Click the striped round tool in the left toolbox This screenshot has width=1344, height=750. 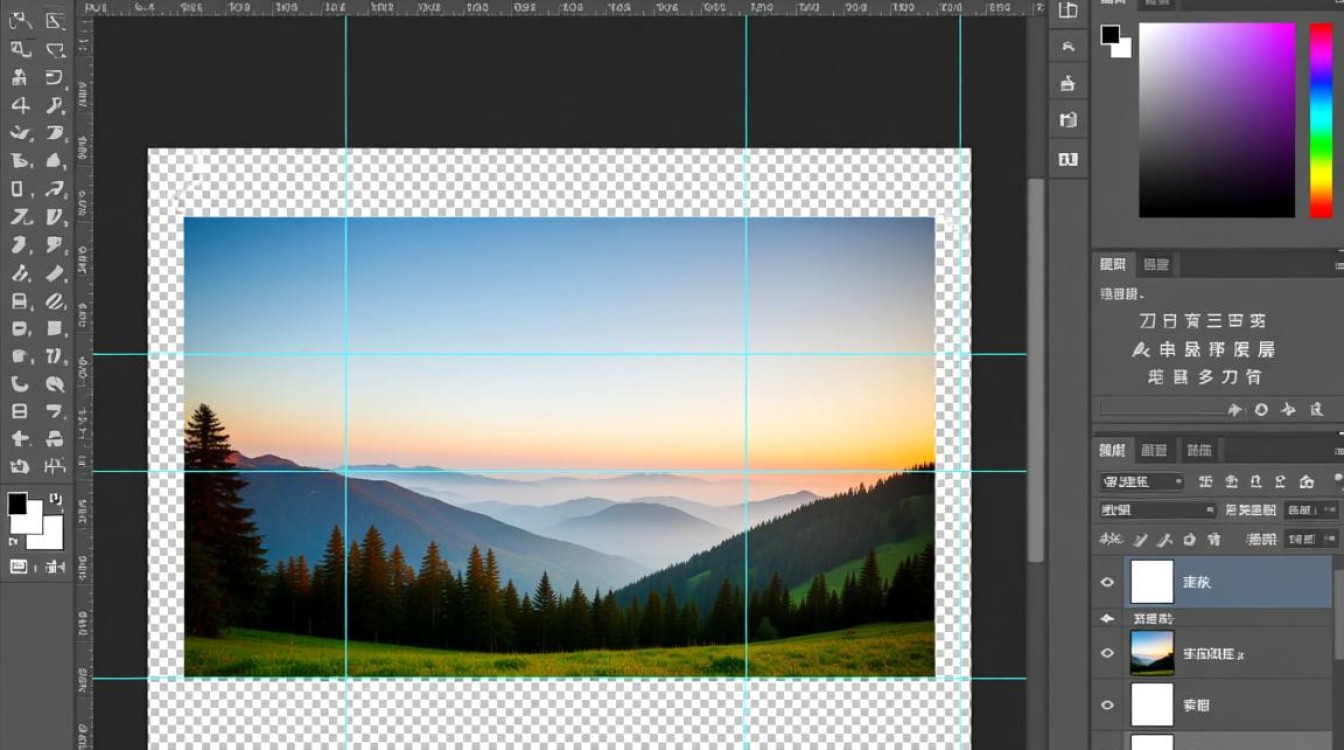pos(55,301)
